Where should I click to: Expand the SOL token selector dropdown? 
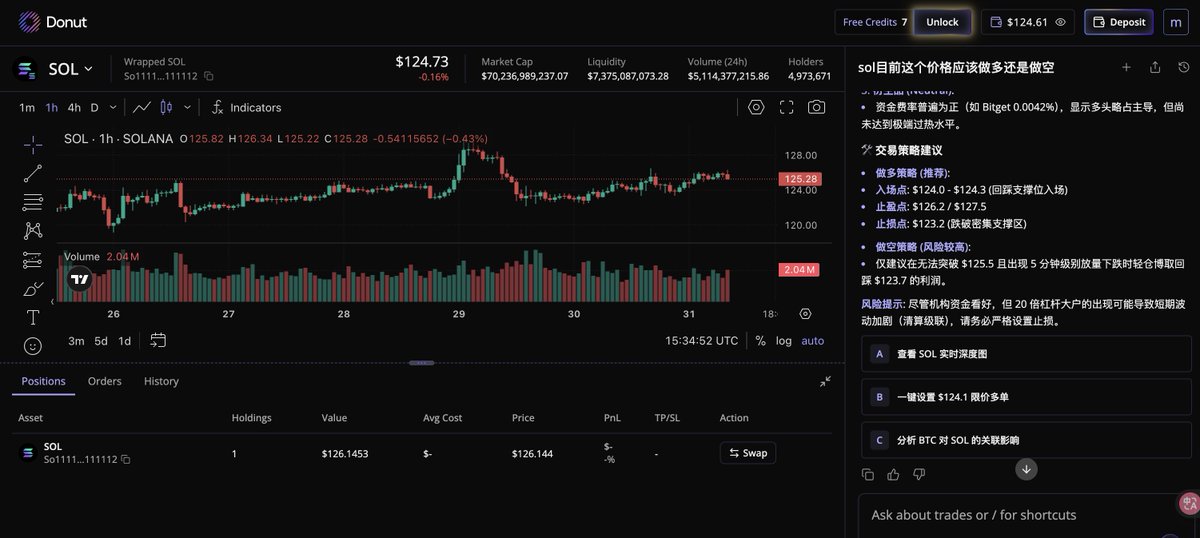point(88,69)
